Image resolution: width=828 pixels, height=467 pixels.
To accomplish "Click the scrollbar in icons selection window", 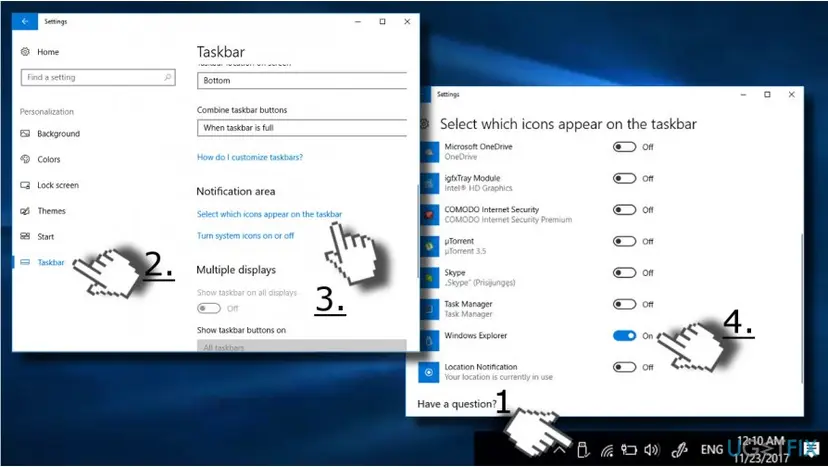I will (x=802, y=309).
